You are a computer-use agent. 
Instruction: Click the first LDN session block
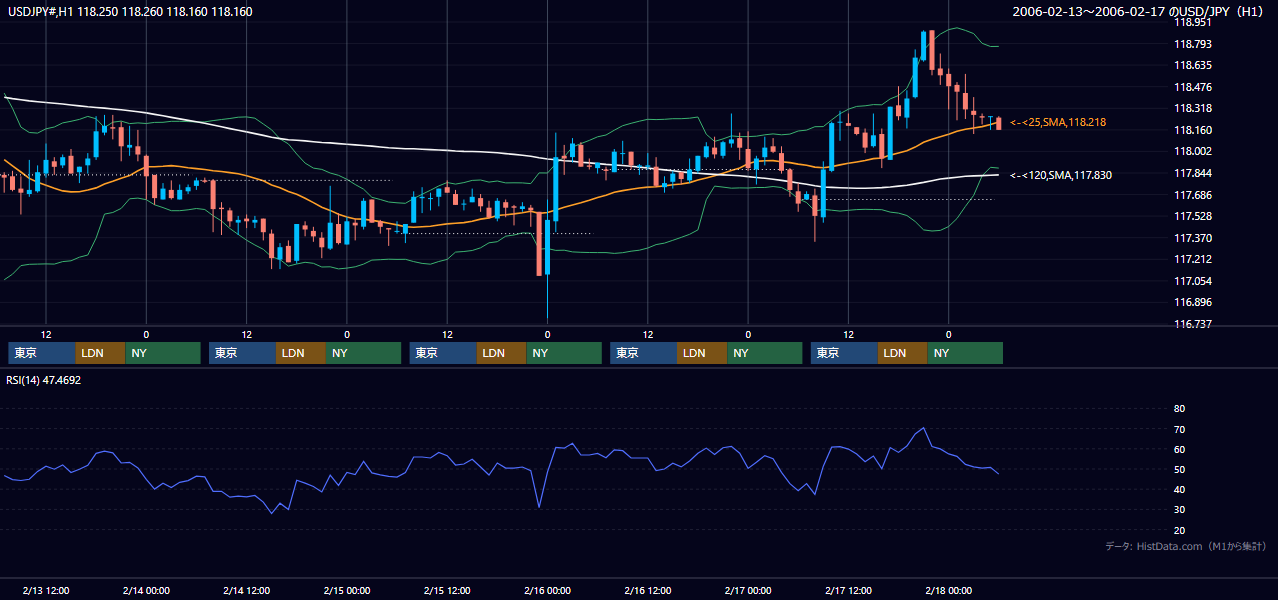(x=101, y=353)
